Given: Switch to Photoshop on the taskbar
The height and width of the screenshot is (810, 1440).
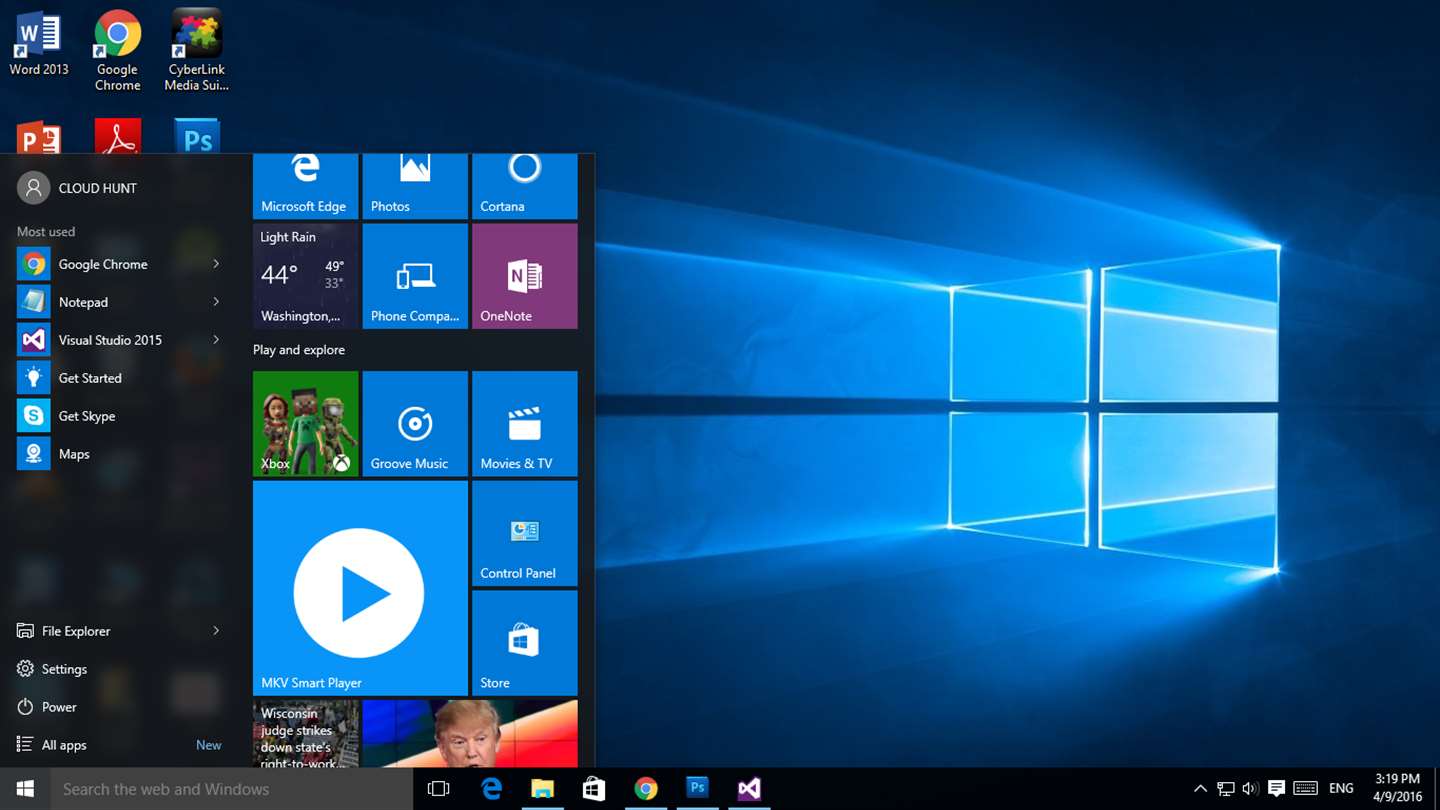Looking at the screenshot, I should 698,789.
